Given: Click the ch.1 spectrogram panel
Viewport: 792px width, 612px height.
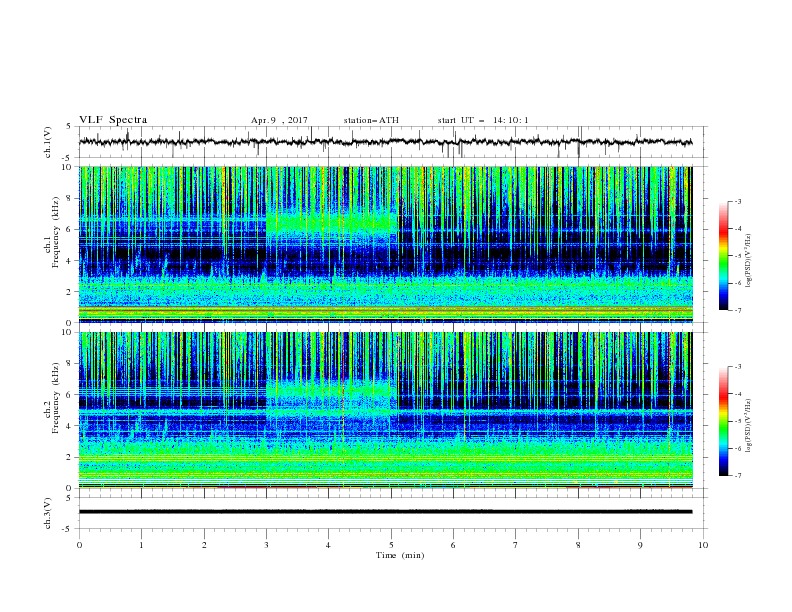Looking at the screenshot, I should tap(386, 244).
